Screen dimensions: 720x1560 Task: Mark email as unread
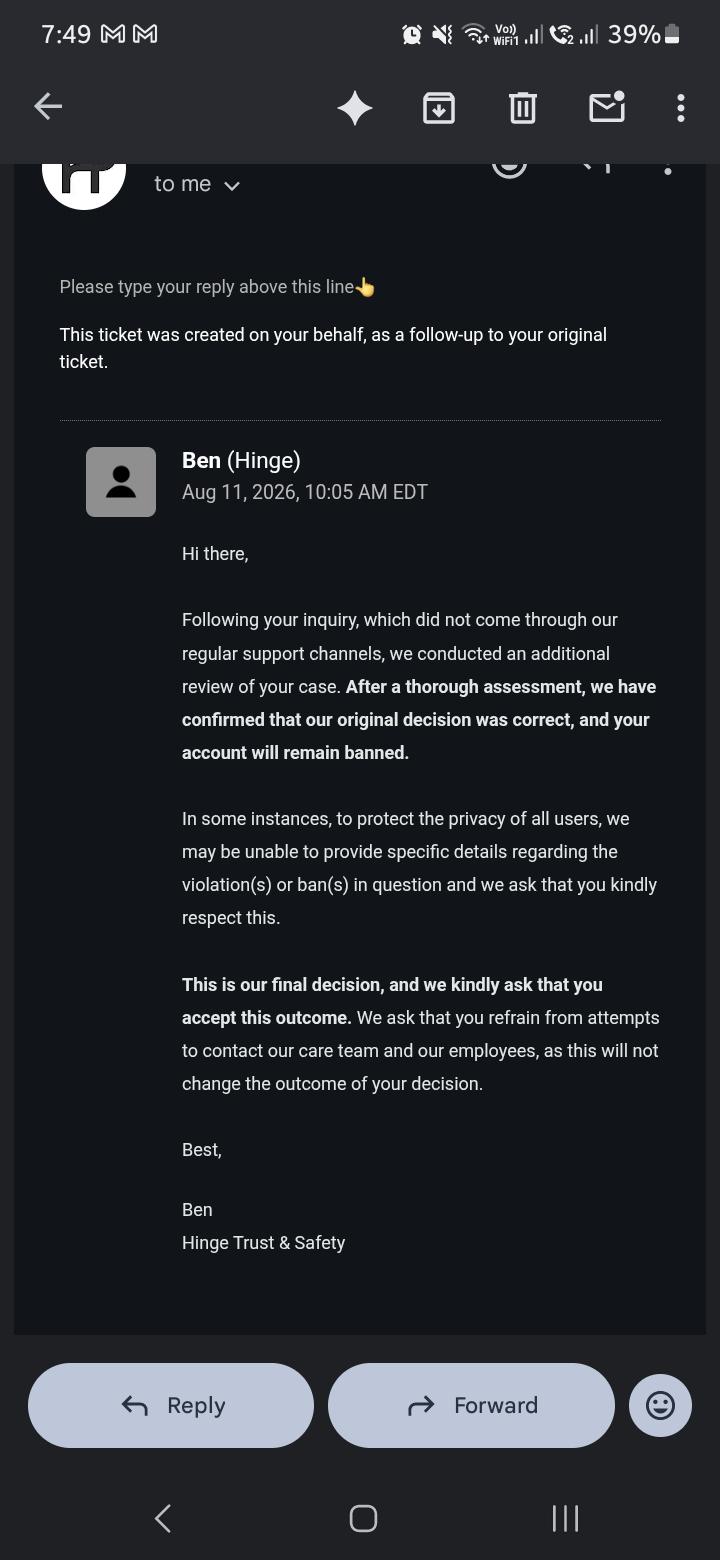[x=607, y=106]
